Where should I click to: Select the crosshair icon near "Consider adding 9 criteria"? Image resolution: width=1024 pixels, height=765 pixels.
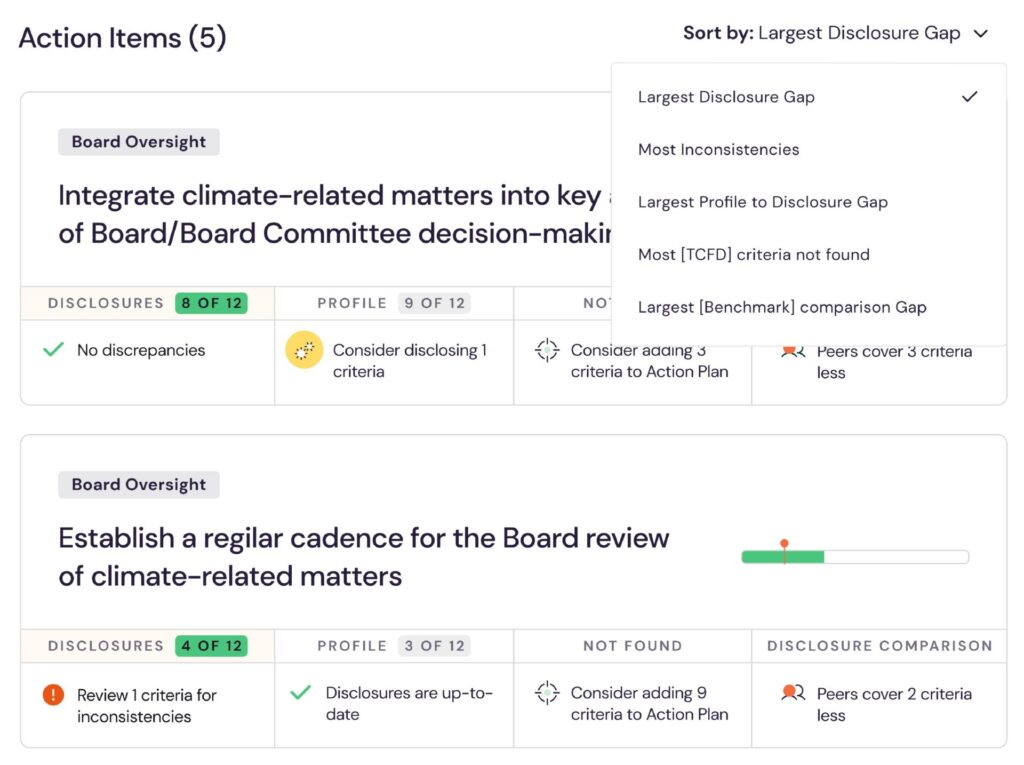(x=546, y=692)
